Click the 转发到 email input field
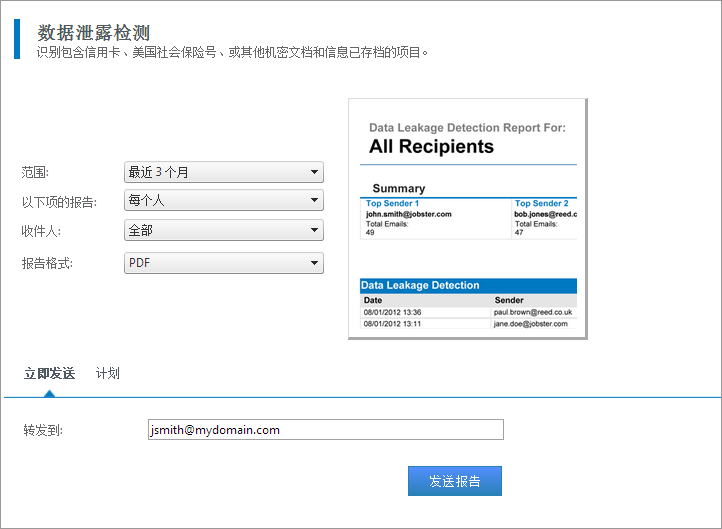 coord(325,430)
